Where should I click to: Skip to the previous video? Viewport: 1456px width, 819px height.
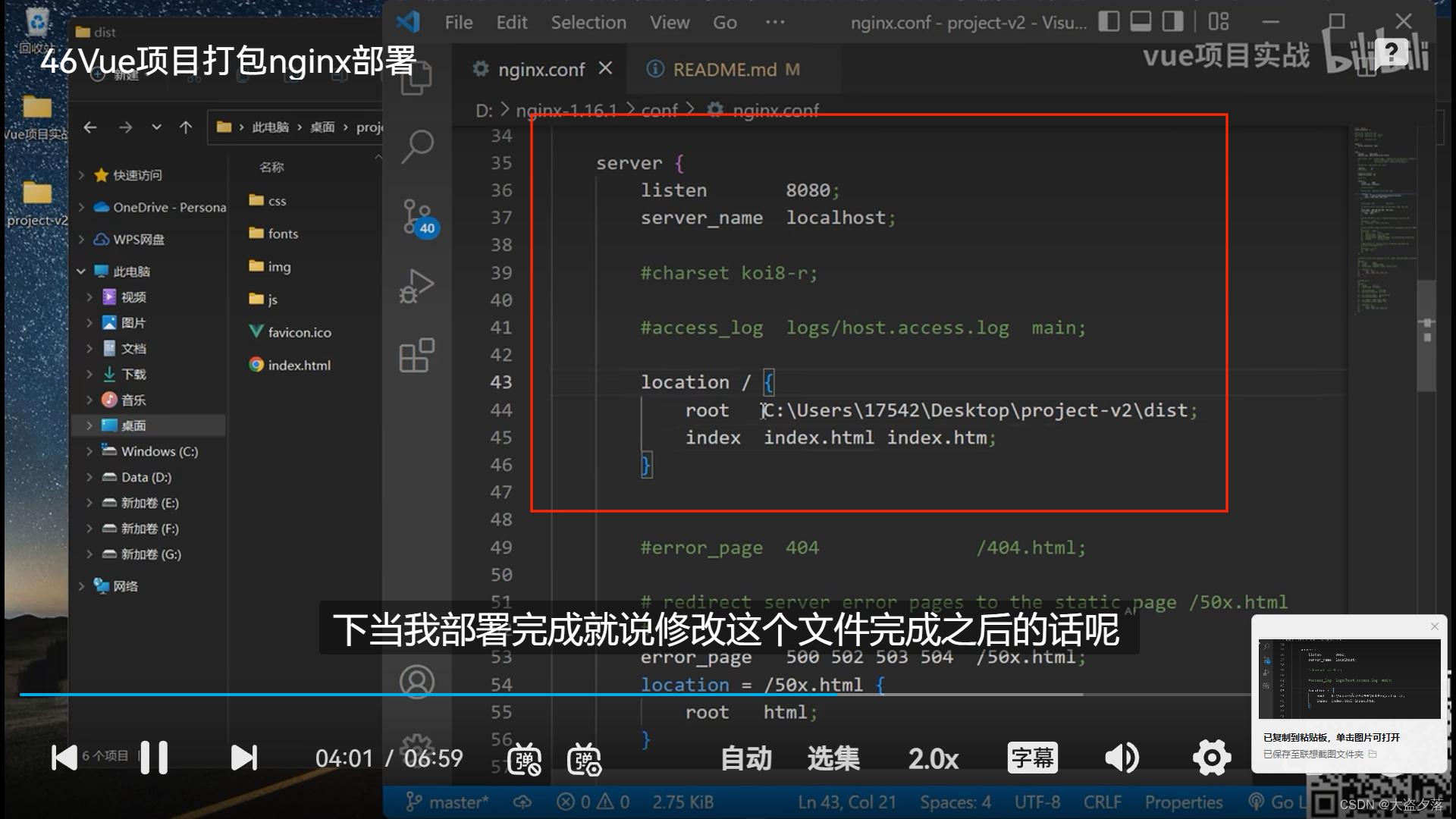[x=64, y=758]
